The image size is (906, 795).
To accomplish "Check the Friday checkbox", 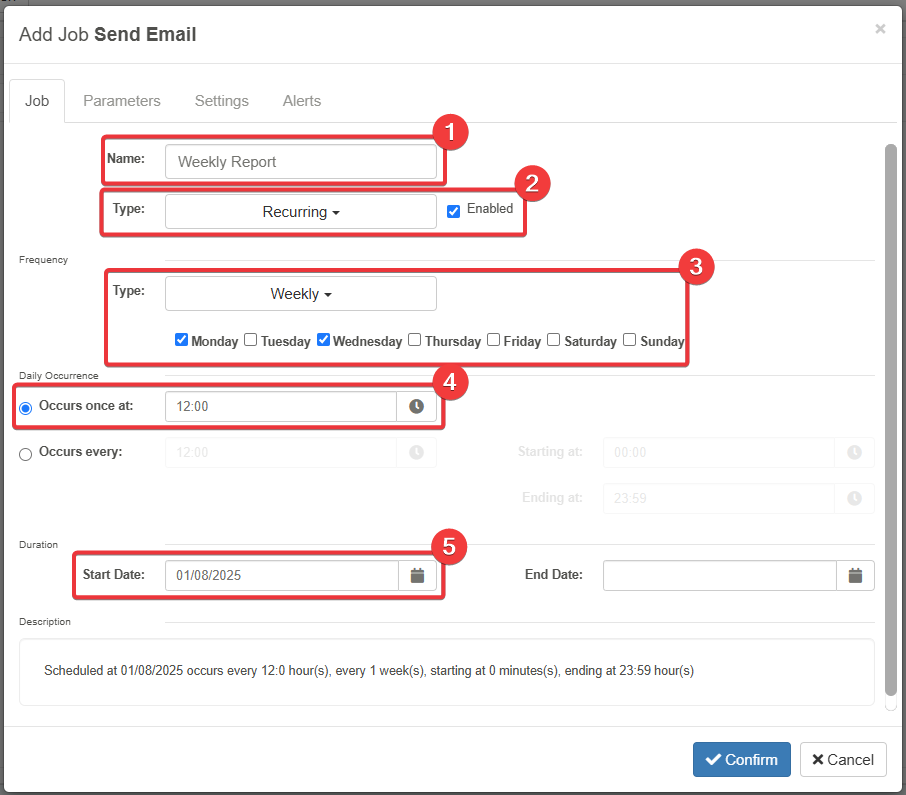I will point(493,340).
